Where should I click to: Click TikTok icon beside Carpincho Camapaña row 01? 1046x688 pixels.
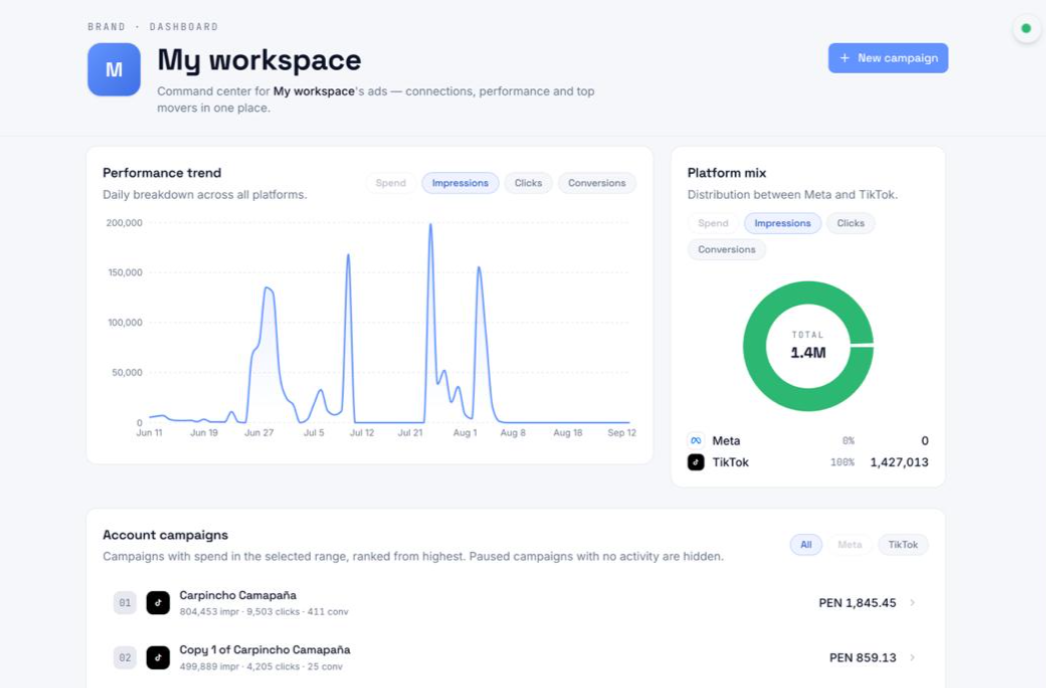(158, 603)
